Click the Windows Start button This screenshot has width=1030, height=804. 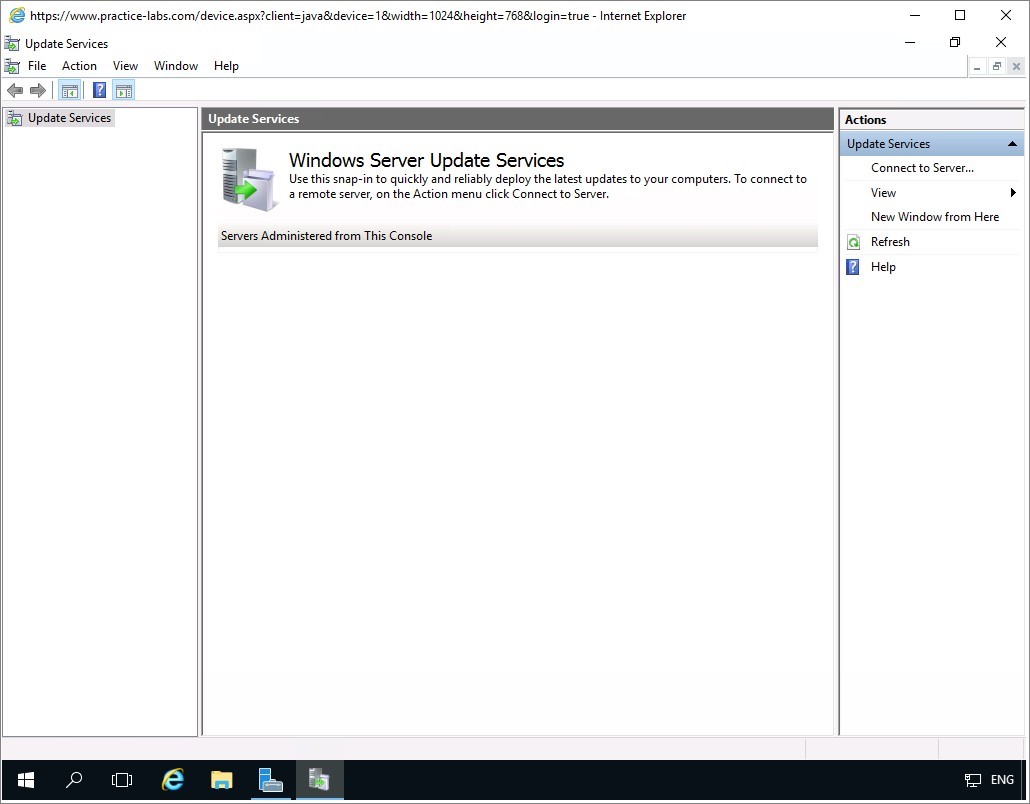tap(26, 780)
